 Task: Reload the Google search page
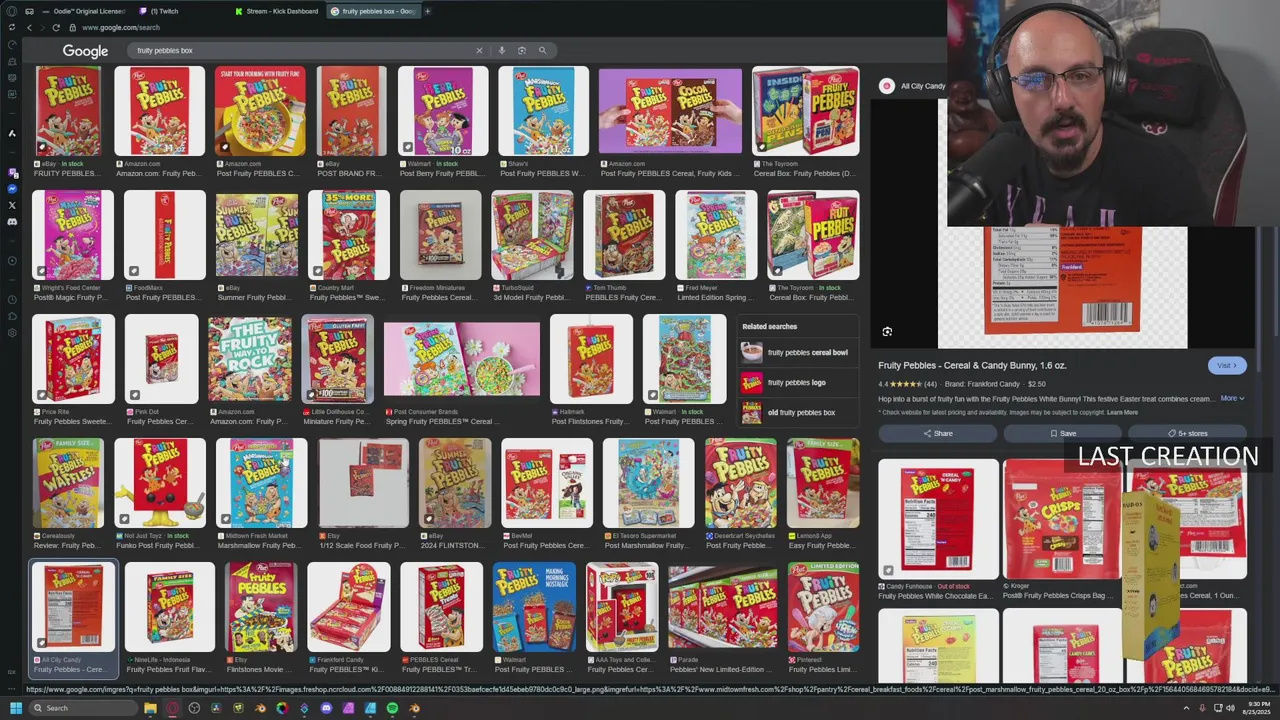click(56, 28)
